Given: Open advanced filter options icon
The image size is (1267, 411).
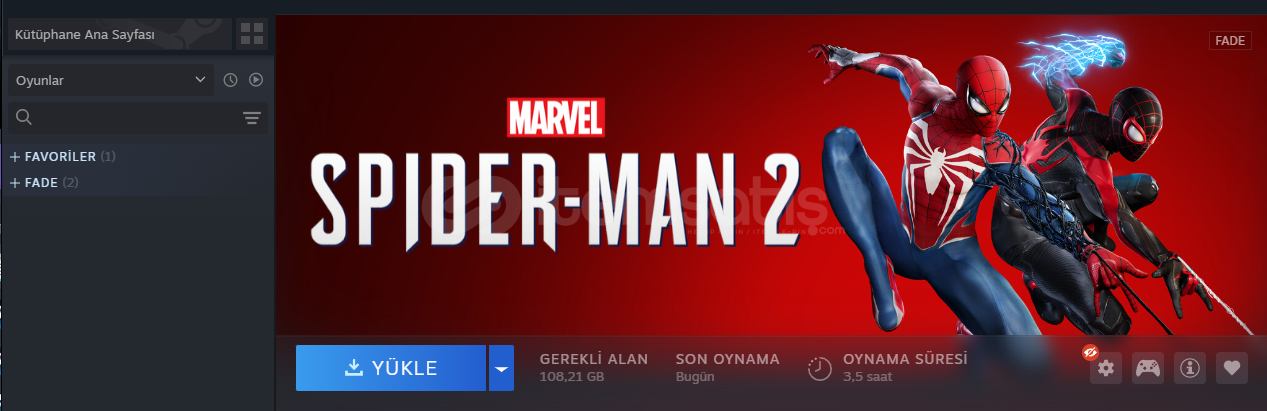Looking at the screenshot, I should [x=252, y=118].
